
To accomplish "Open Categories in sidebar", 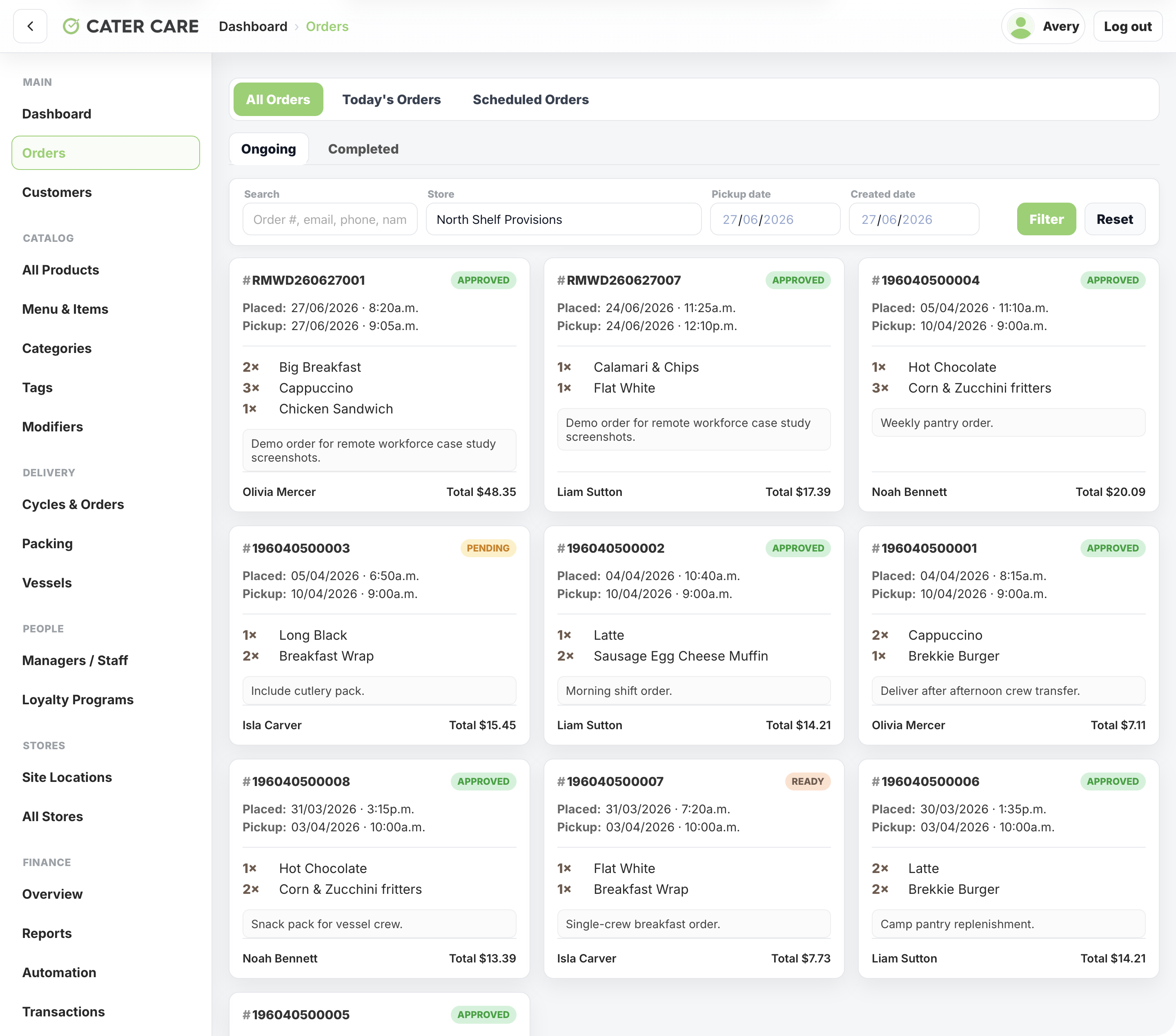I will [x=106, y=348].
